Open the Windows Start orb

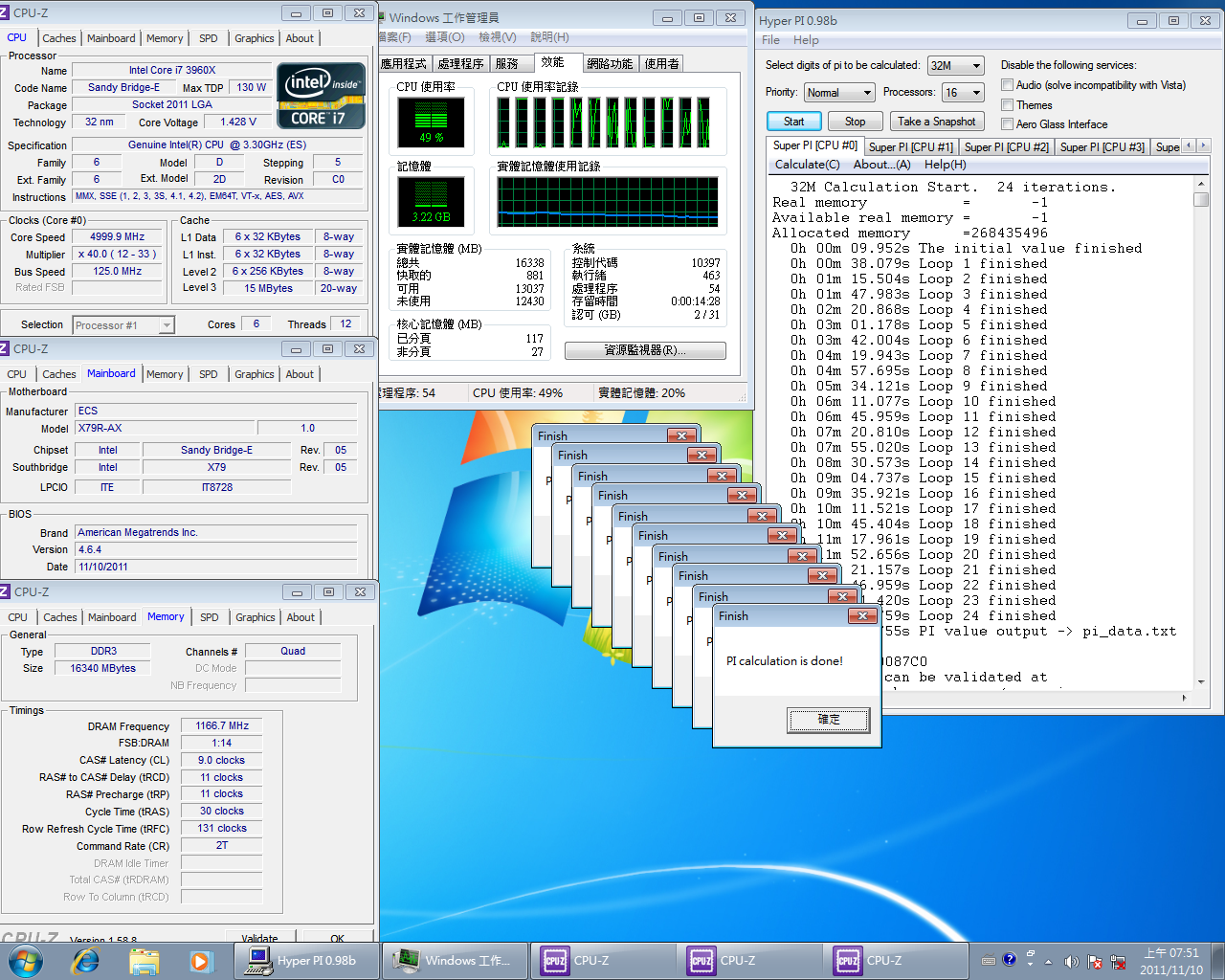[x=25, y=960]
